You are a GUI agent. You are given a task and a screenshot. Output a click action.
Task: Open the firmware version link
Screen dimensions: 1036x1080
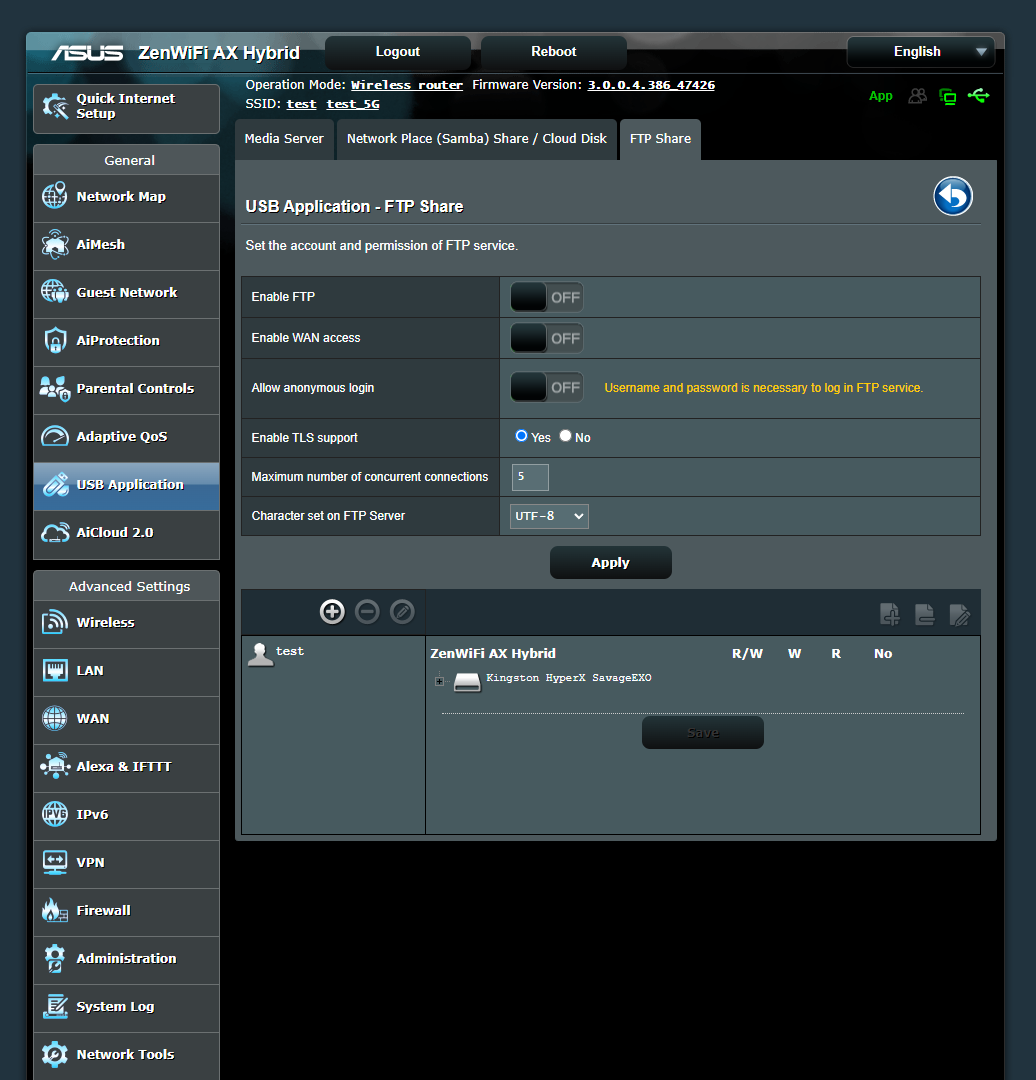[x=650, y=85]
